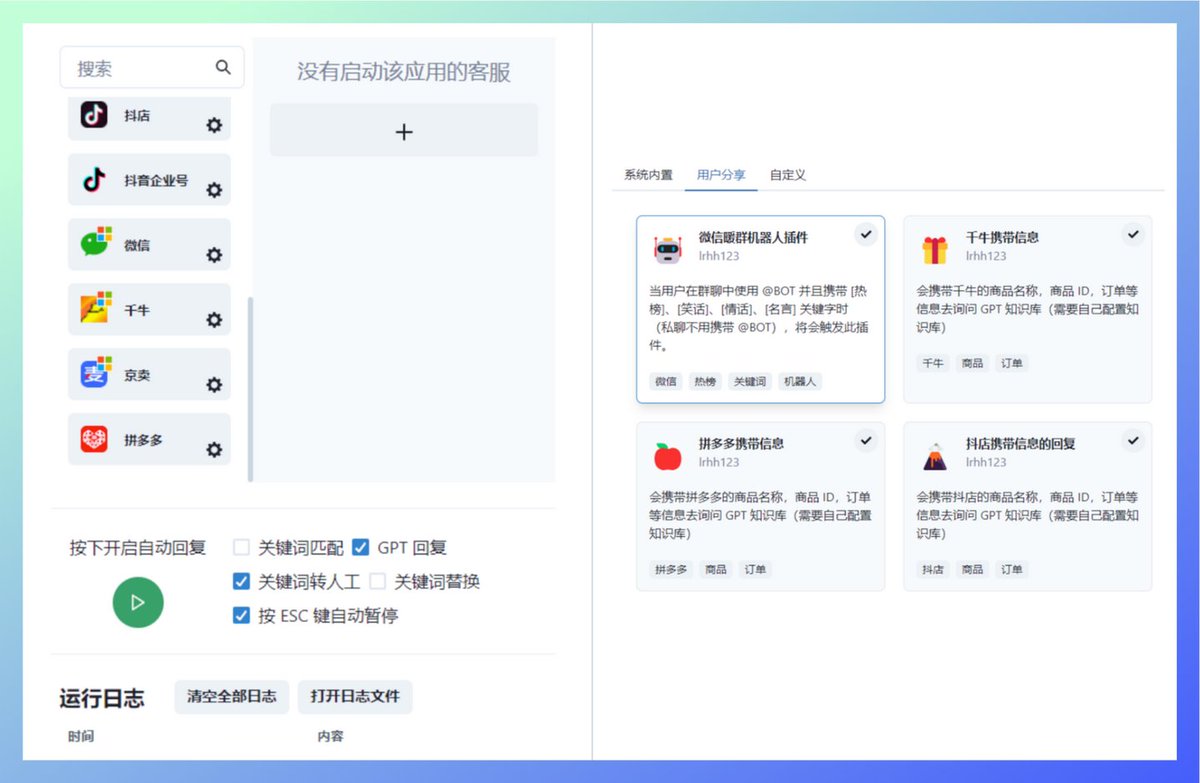Click 内容 column header in log
The height and width of the screenshot is (783, 1200).
point(331,736)
